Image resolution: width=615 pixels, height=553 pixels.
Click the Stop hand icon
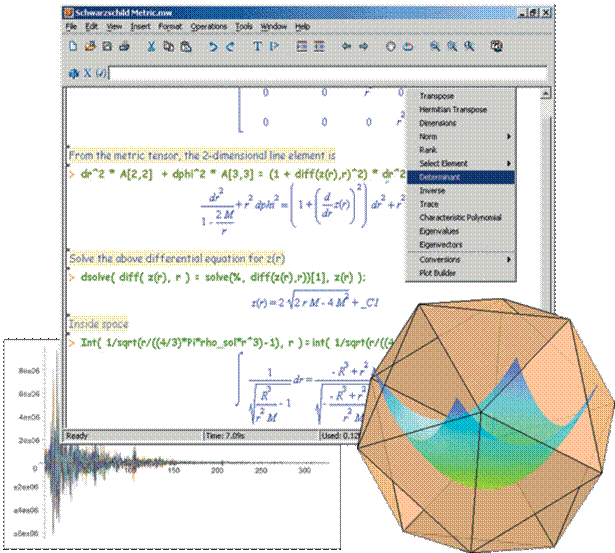coord(391,46)
